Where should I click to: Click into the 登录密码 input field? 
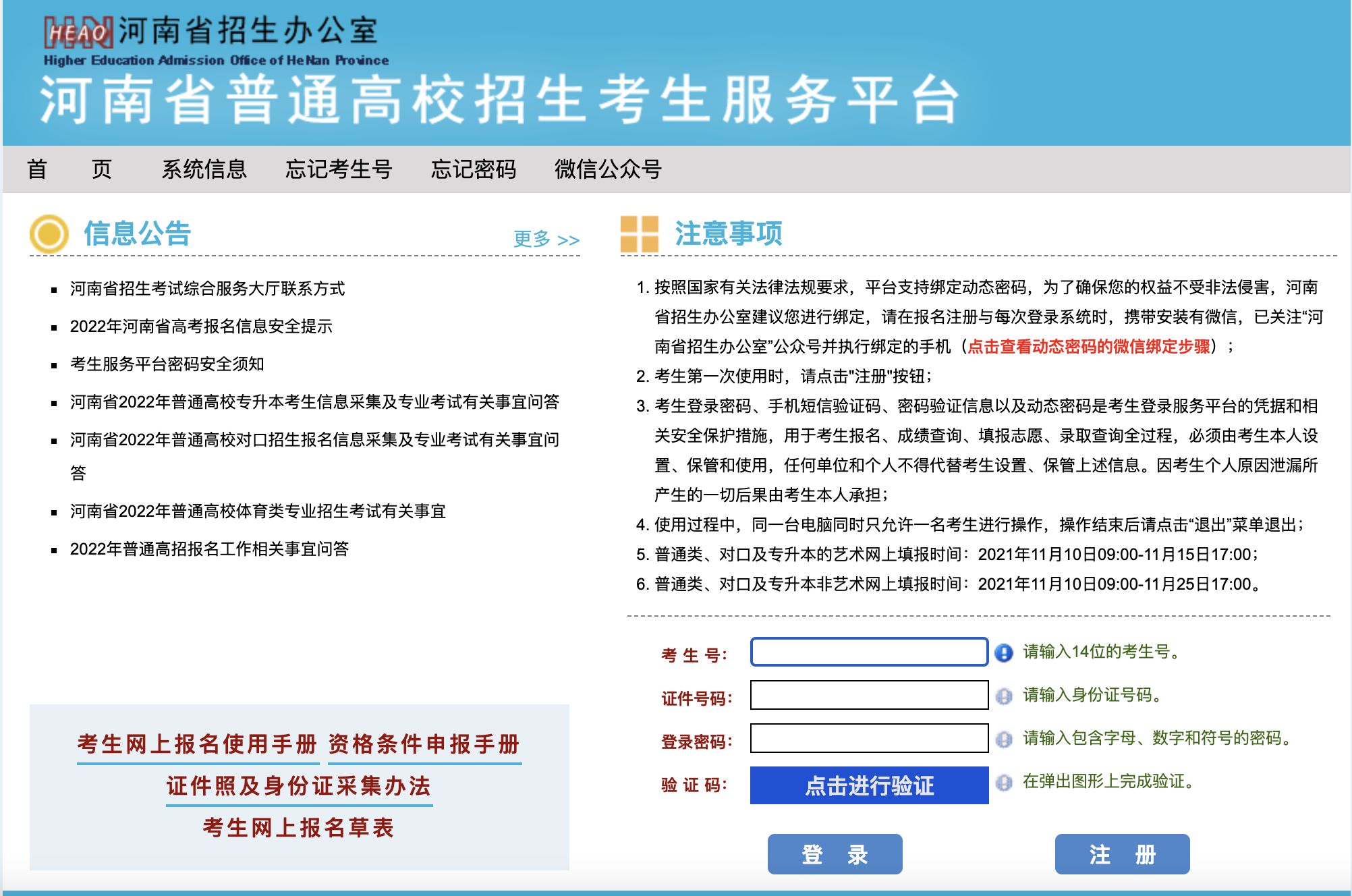(x=869, y=738)
